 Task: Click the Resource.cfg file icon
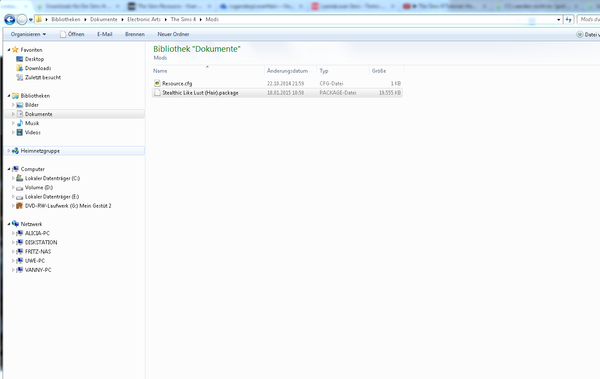pos(157,83)
